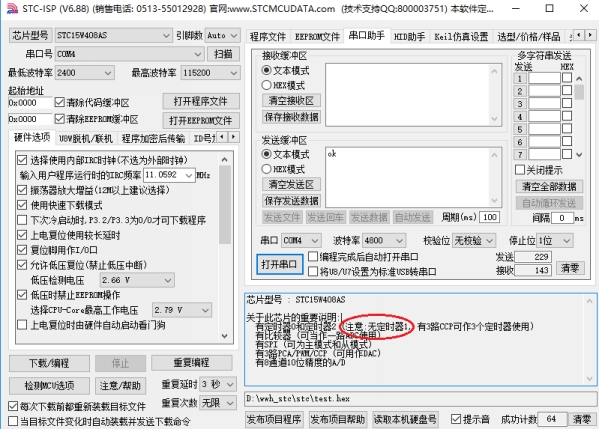Click up arrow of multi-string send list
Screen dimensions: 599x429
pos(579,79)
